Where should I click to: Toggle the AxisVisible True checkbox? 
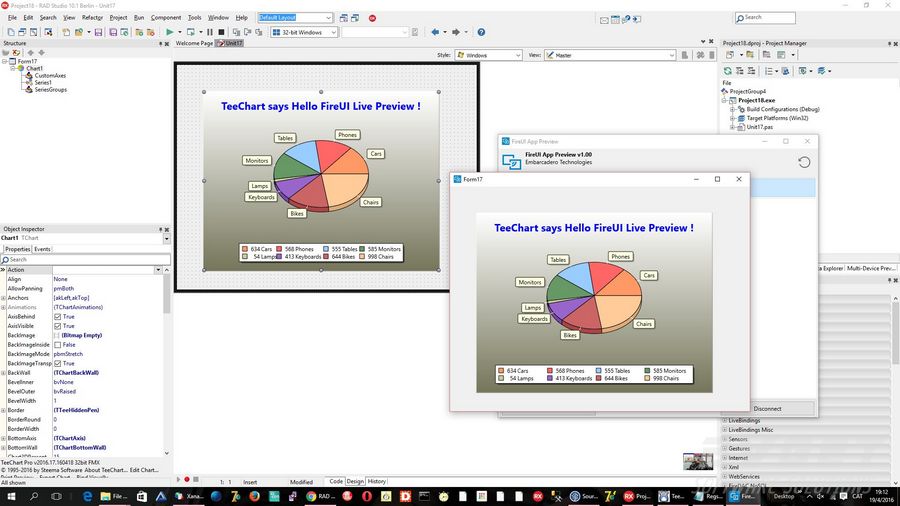[x=57, y=326]
